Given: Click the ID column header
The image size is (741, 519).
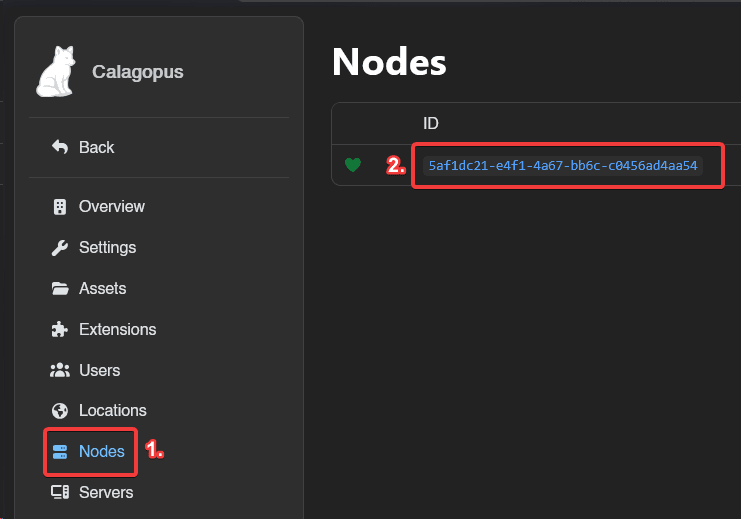Looking at the screenshot, I should click(431, 123).
